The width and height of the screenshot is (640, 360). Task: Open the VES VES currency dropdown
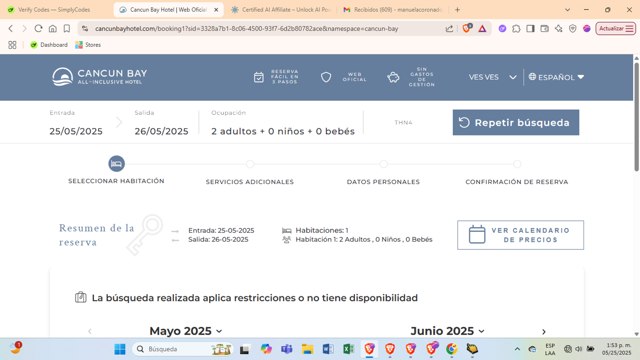click(492, 77)
